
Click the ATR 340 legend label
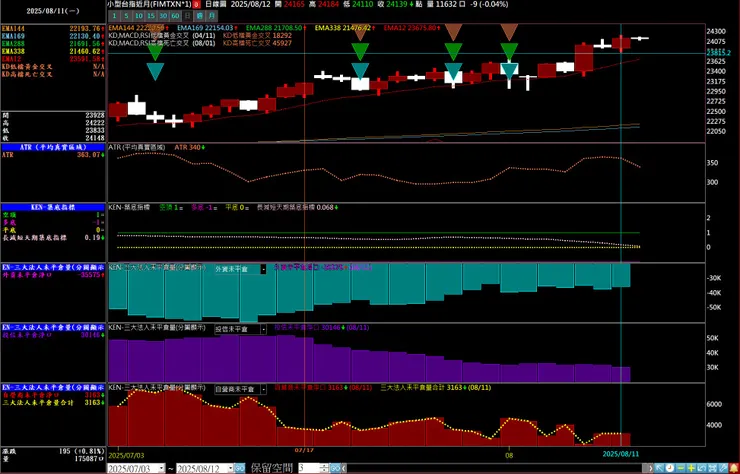189,147
